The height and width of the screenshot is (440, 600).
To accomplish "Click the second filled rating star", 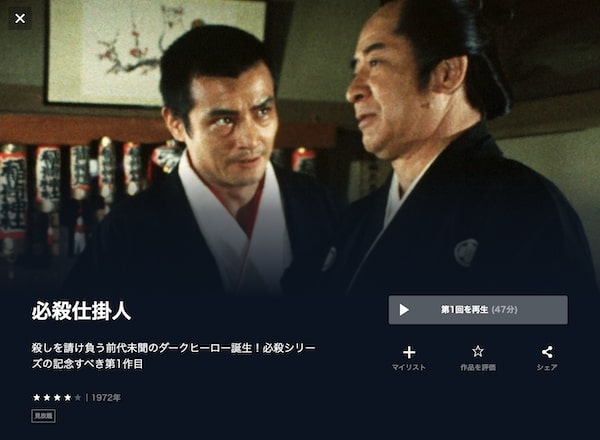I will [47, 398].
